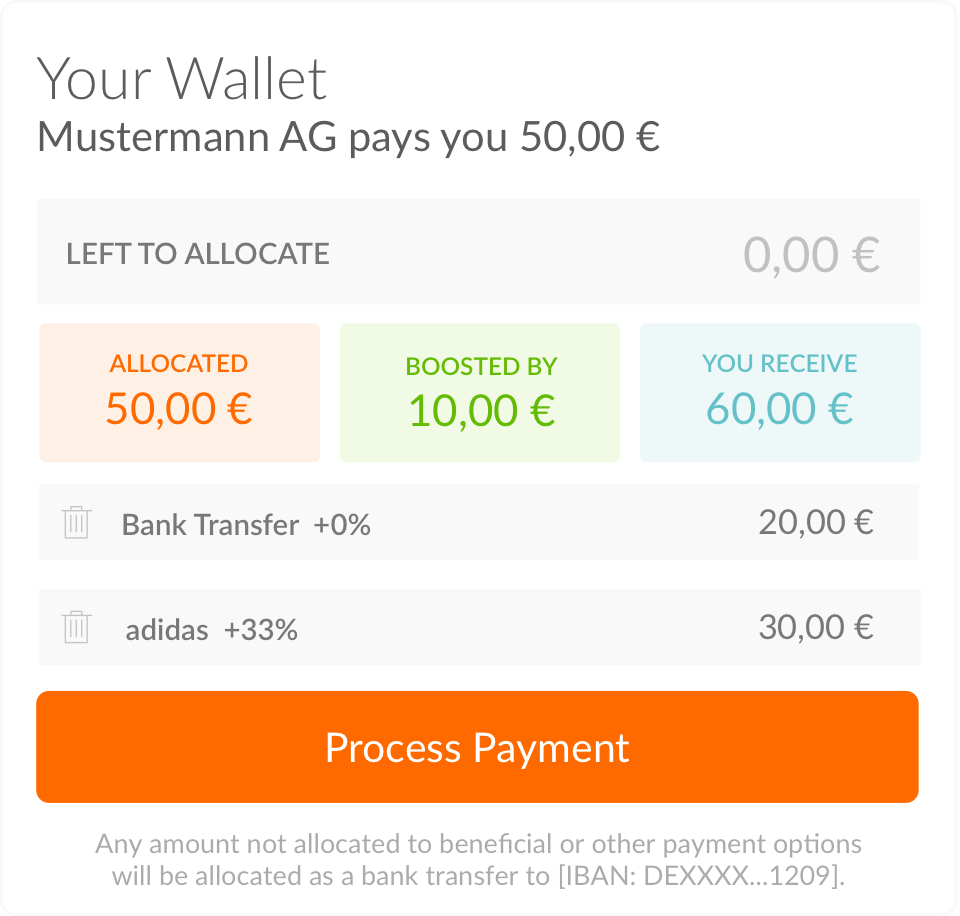Click the Process Payment button

pos(478,746)
